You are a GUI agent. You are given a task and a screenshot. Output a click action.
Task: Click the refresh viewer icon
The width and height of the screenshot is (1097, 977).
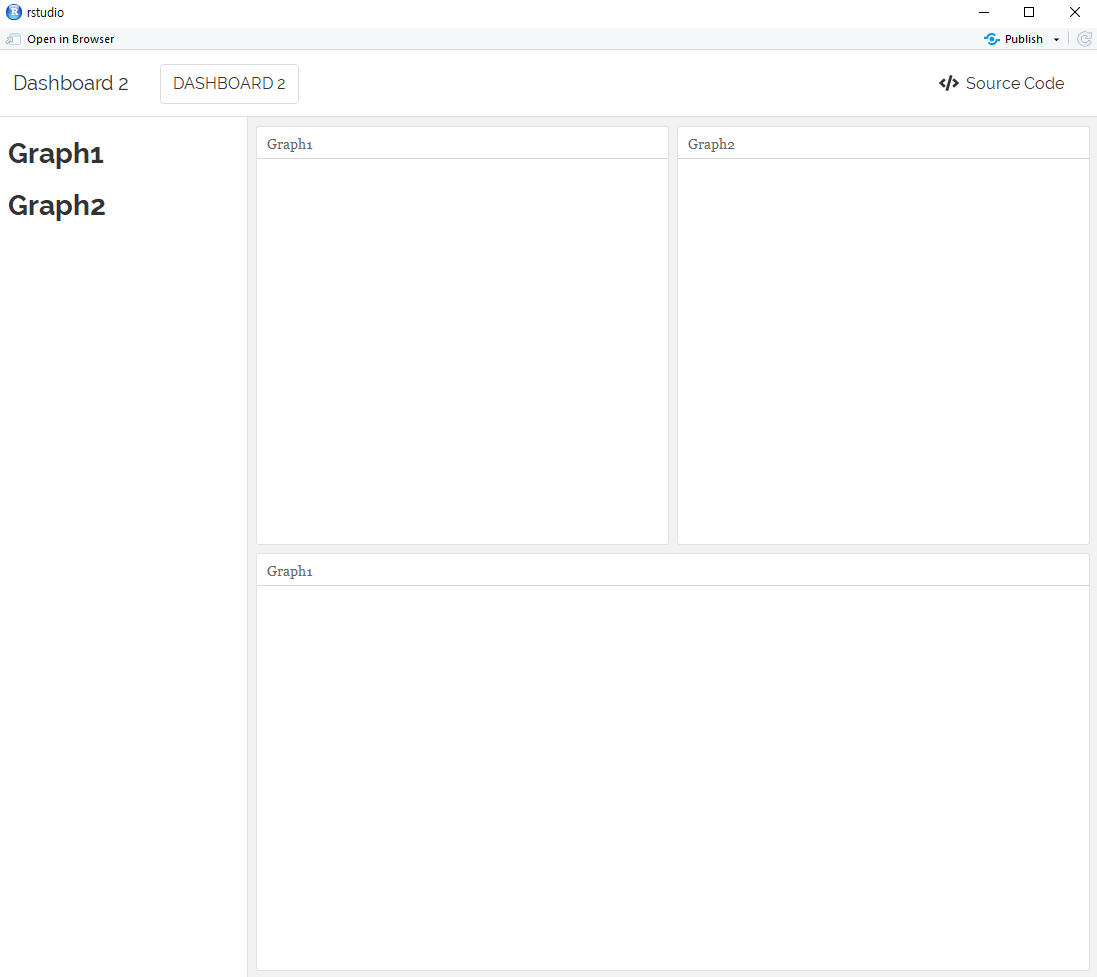click(x=1085, y=38)
